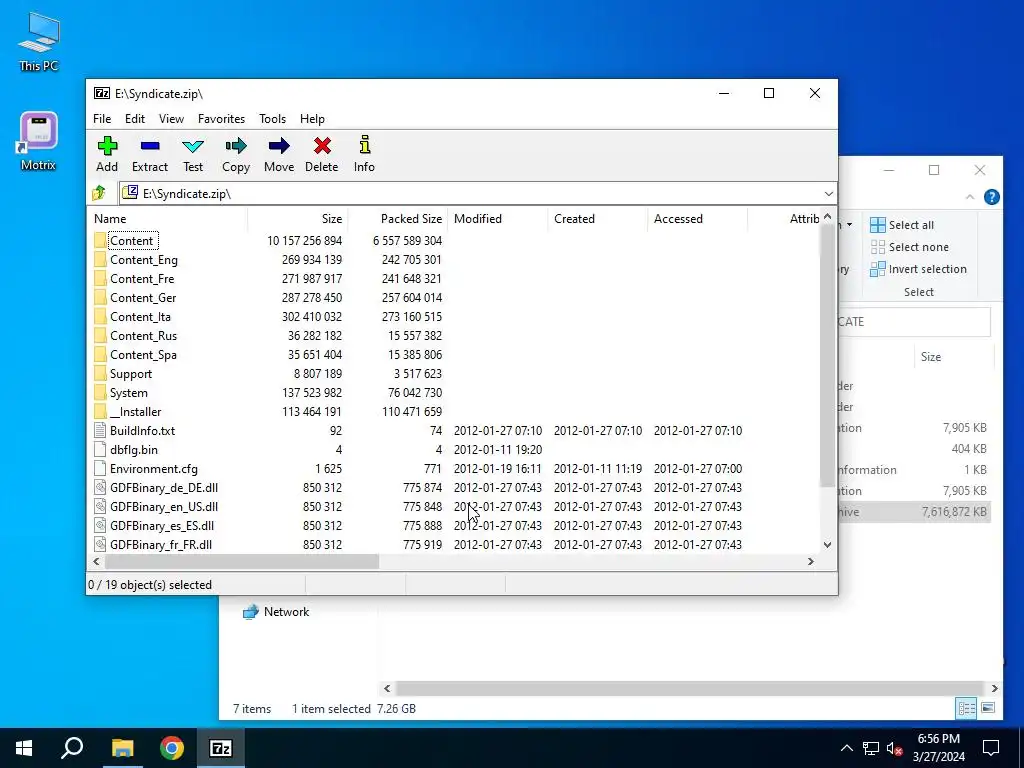
Task: Select Network in Explorer navigation pane
Action: 276,612
